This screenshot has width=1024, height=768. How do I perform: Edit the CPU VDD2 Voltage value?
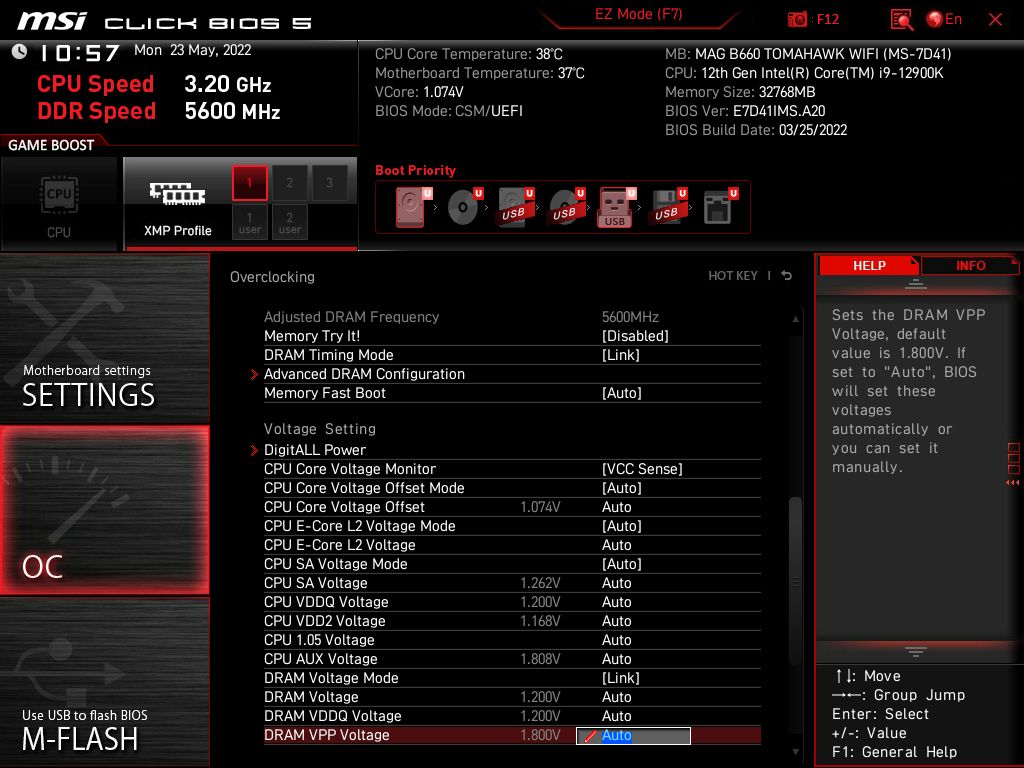[x=512, y=621]
